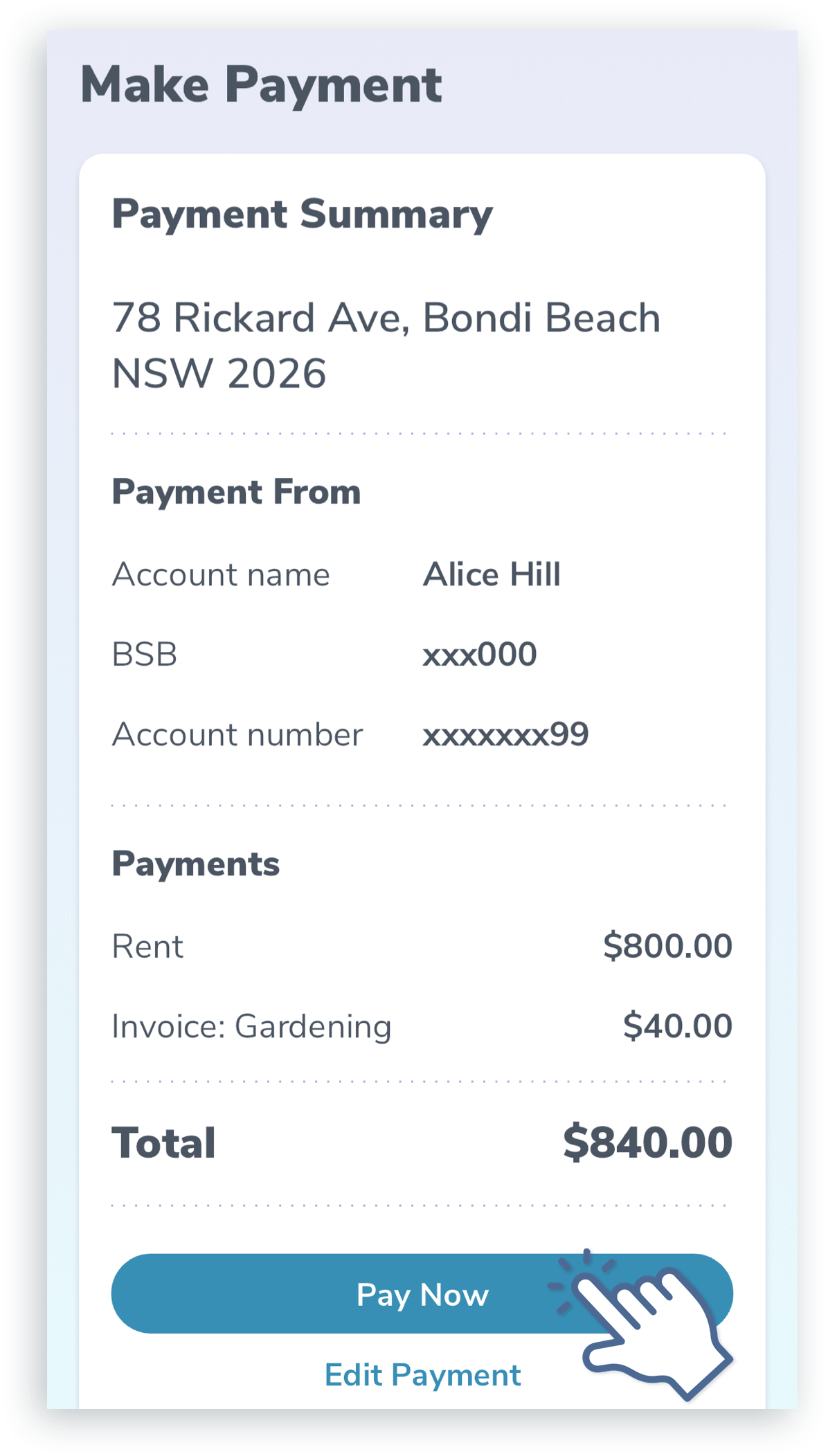This screenshot has width=828, height=1456.
Task: Select the masked BSB value xxx000
Action: click(479, 653)
